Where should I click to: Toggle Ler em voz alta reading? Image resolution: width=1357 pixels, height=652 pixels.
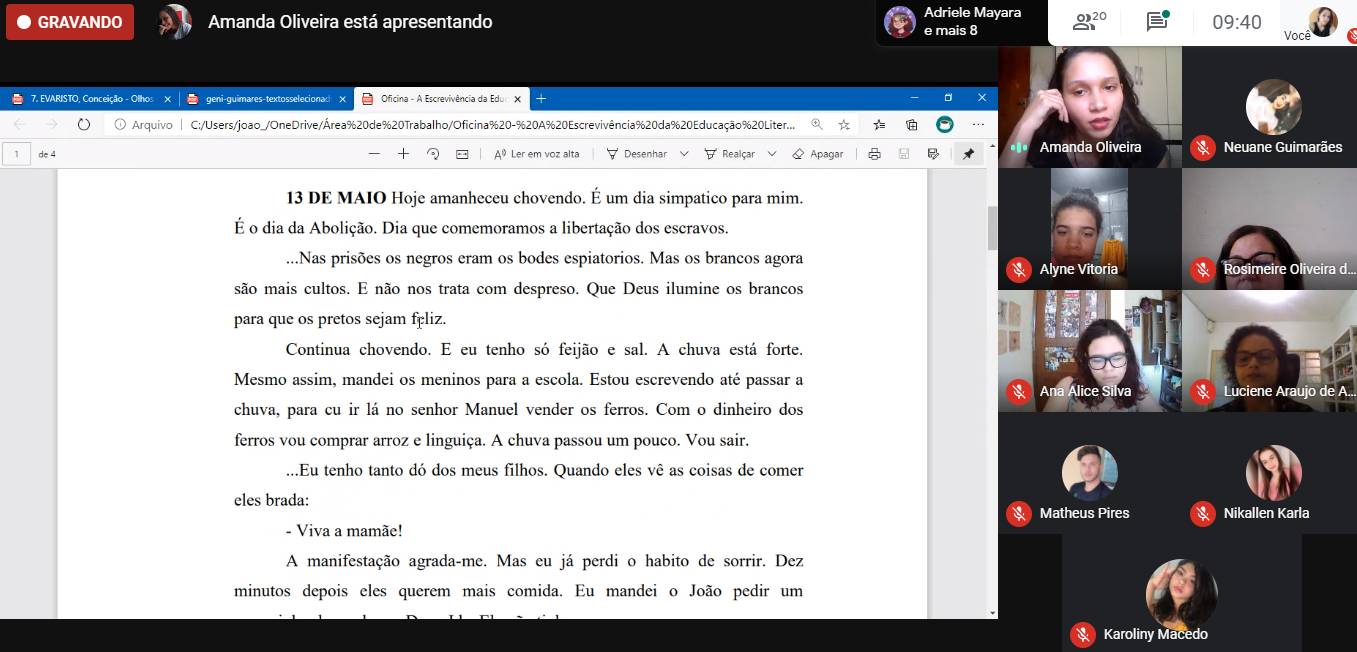(x=537, y=154)
